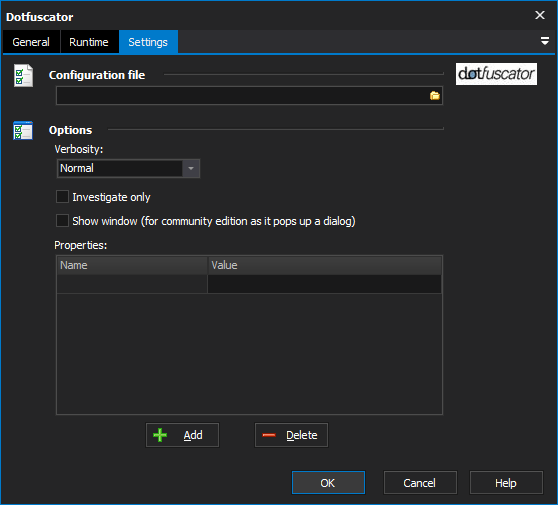Switch to the Runtime tab

[x=89, y=42]
